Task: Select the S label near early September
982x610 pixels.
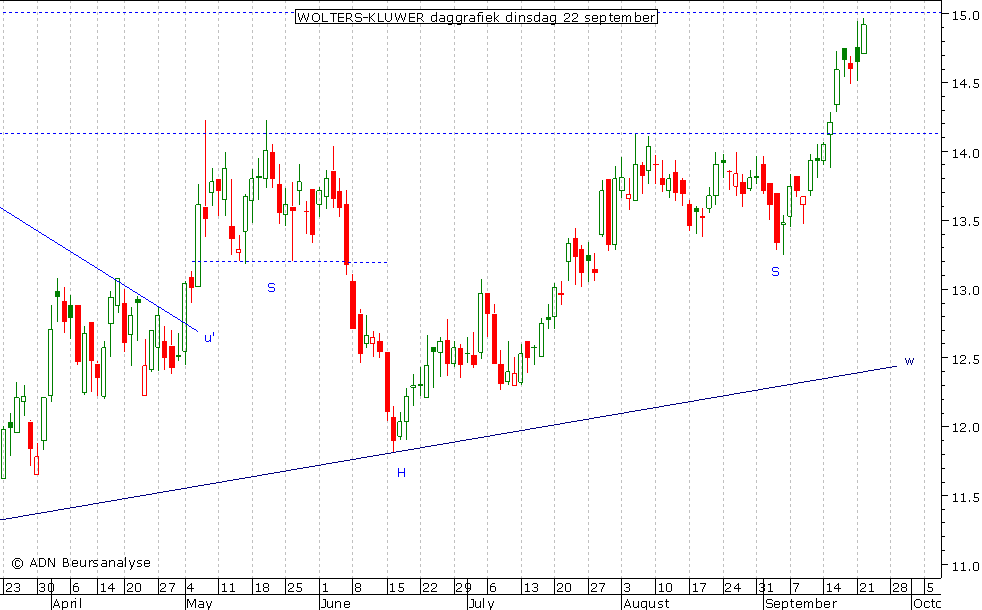Action: (x=774, y=271)
